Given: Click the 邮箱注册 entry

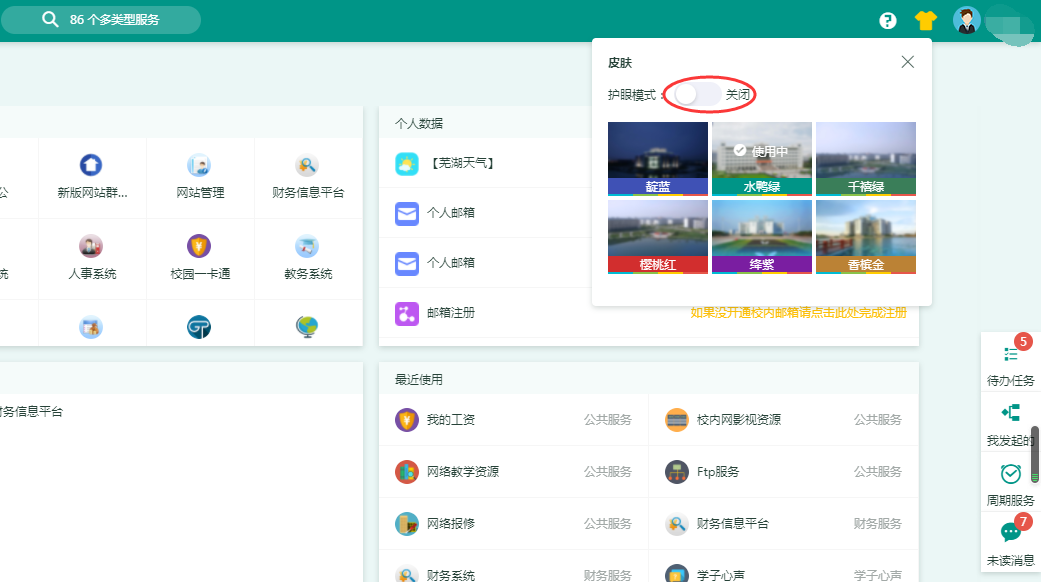Looking at the screenshot, I should click(x=450, y=313).
